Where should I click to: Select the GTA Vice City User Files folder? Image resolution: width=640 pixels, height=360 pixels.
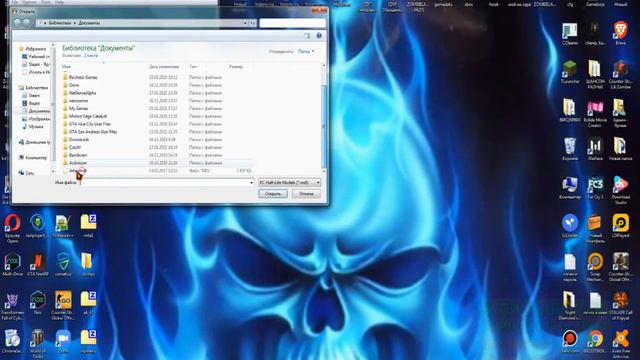pyautogui.click(x=90, y=124)
